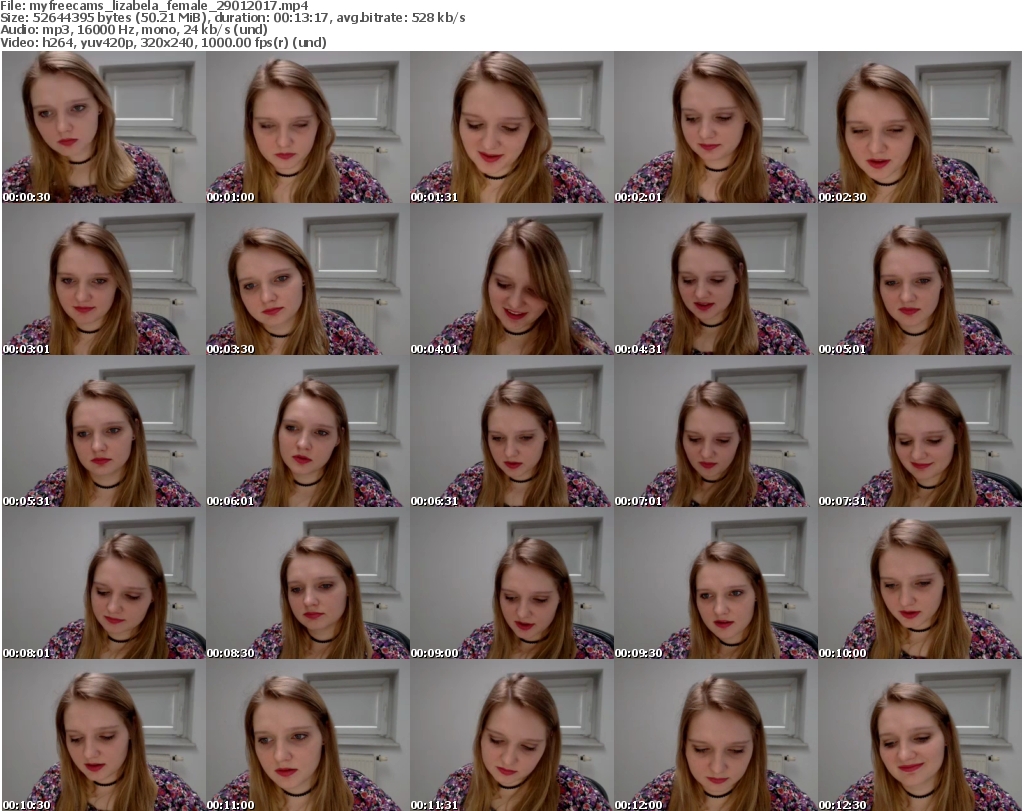This screenshot has width=1024, height=811.
Task: Select the thumbnail frame stamped 00:01:31
Action: click(512, 127)
